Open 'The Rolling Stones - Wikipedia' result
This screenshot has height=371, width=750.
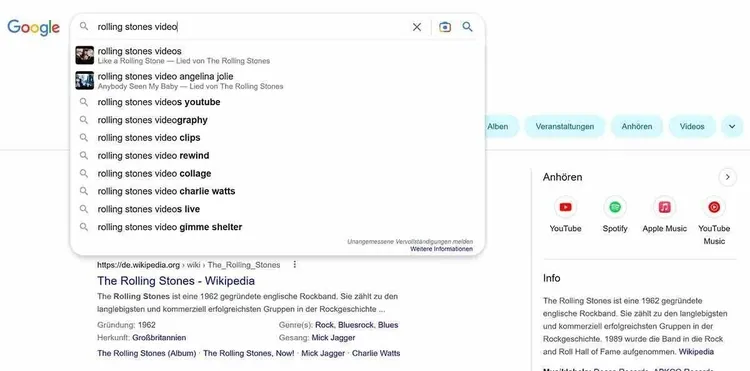176,281
